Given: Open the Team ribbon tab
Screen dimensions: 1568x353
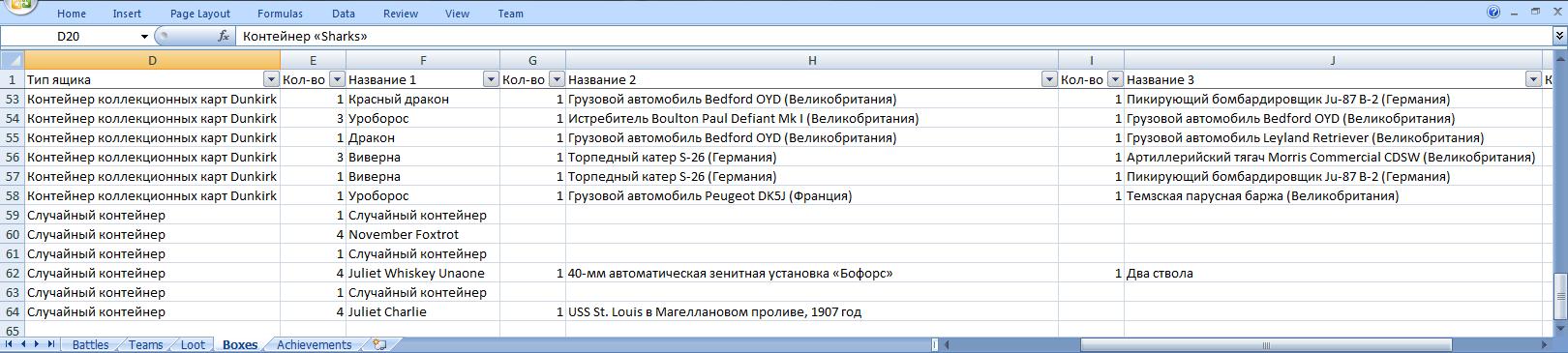Looking at the screenshot, I should click(511, 14).
